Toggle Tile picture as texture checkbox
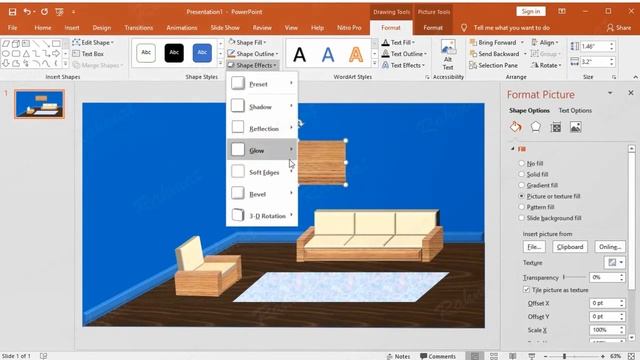The width and height of the screenshot is (640, 360). click(x=527, y=290)
